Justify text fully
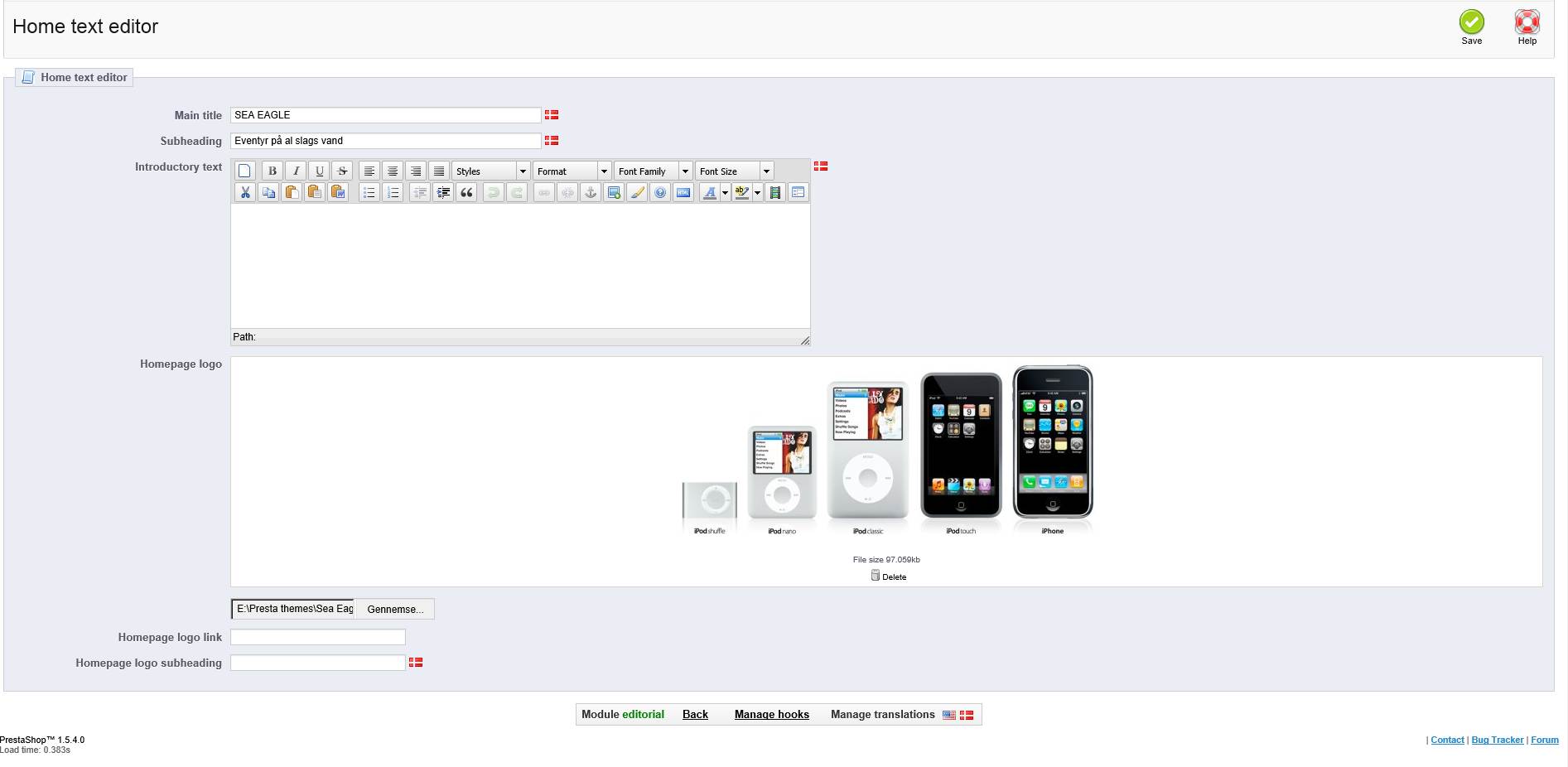 [439, 171]
